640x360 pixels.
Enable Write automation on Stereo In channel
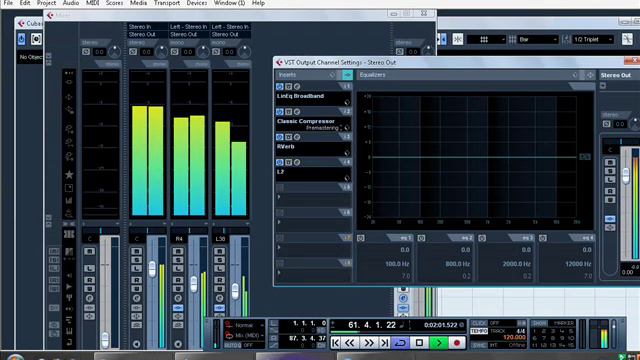[x=136, y=289]
